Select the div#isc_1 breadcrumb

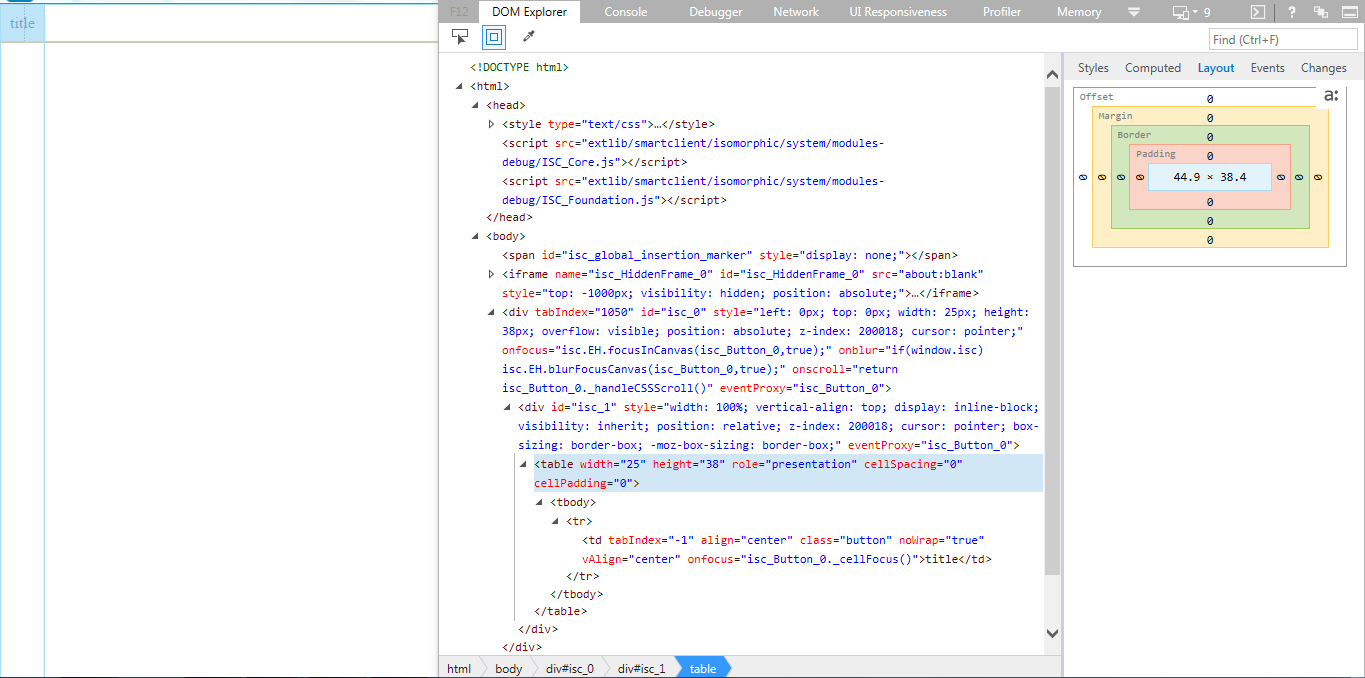click(641, 668)
